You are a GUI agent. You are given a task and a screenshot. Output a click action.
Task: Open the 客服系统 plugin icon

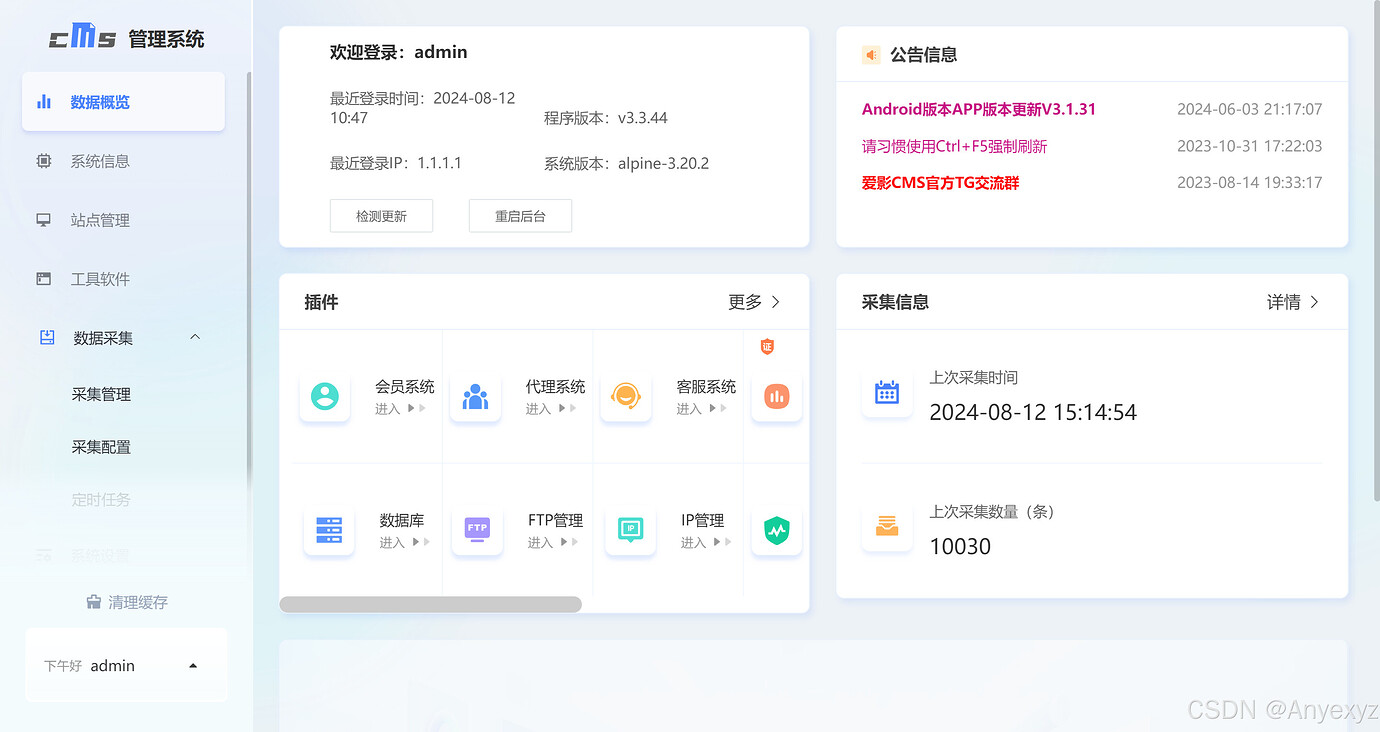tap(626, 396)
